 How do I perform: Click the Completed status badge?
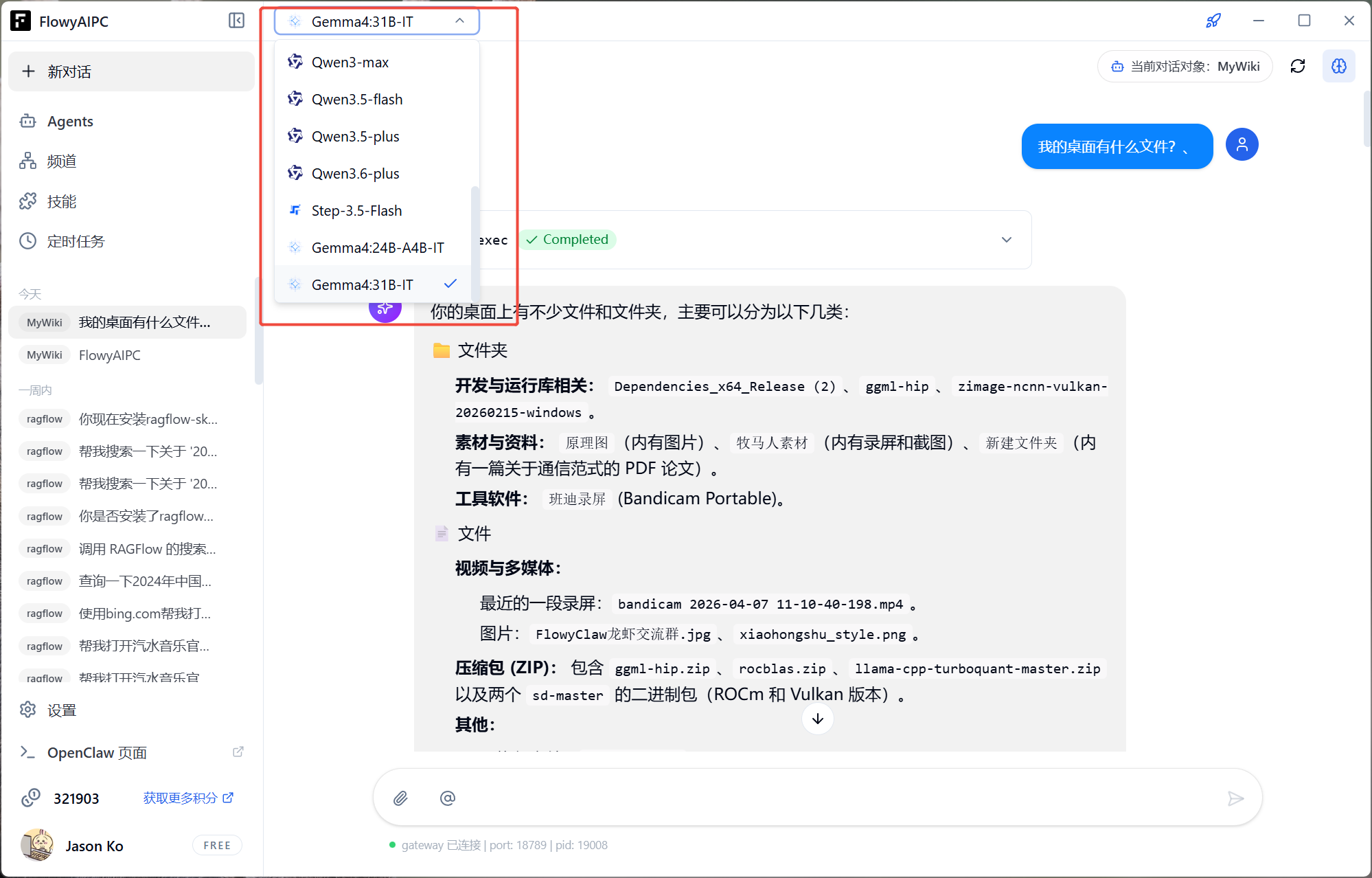[x=567, y=239]
